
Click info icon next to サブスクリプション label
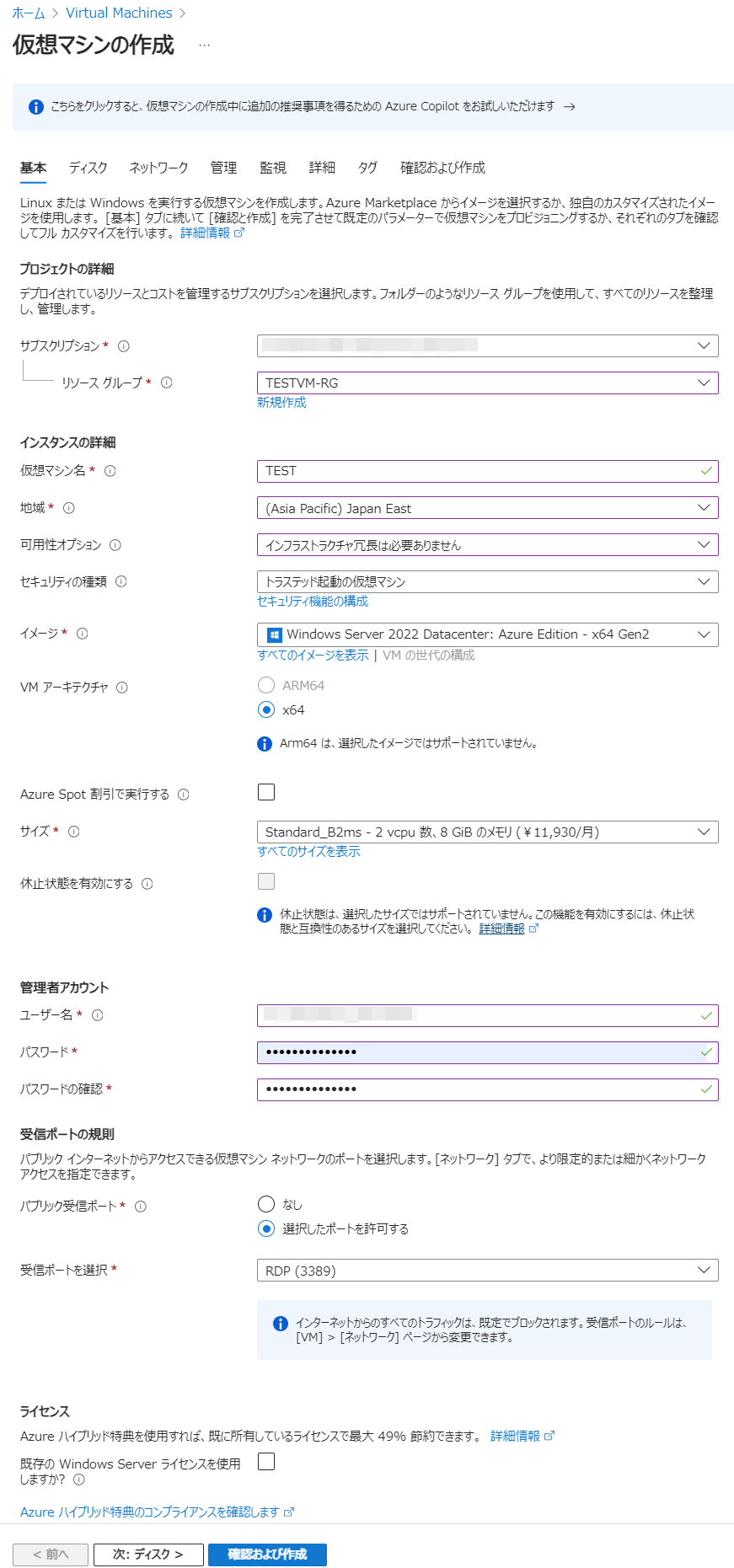coord(124,346)
